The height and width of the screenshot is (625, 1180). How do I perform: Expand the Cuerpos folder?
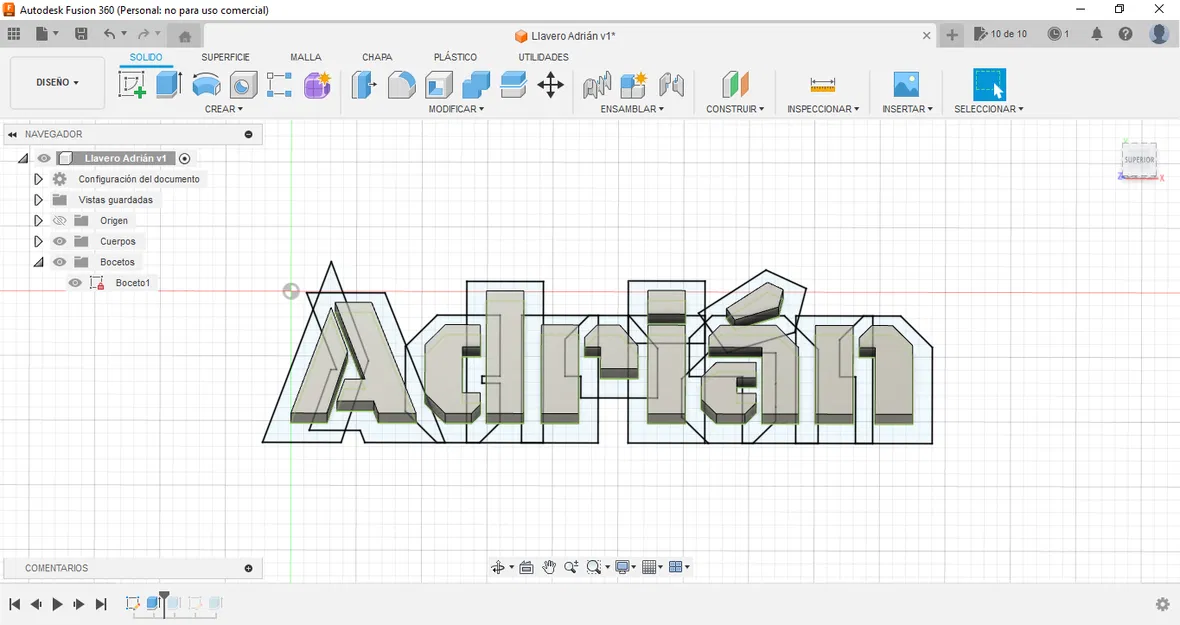point(38,241)
